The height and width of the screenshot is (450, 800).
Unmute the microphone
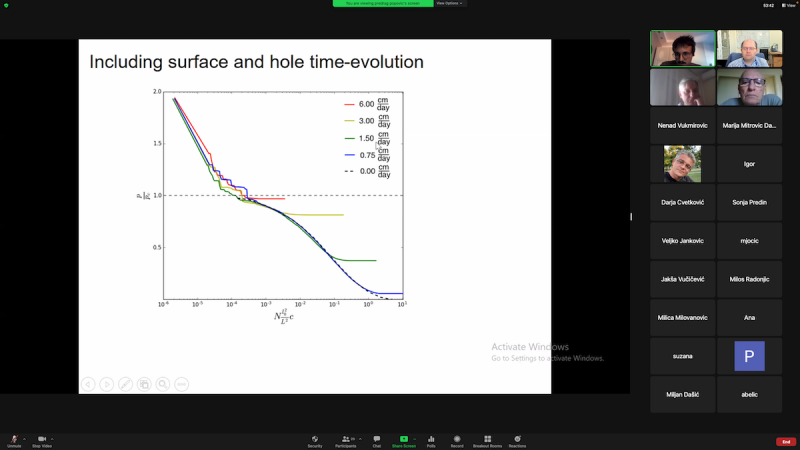[14, 441]
